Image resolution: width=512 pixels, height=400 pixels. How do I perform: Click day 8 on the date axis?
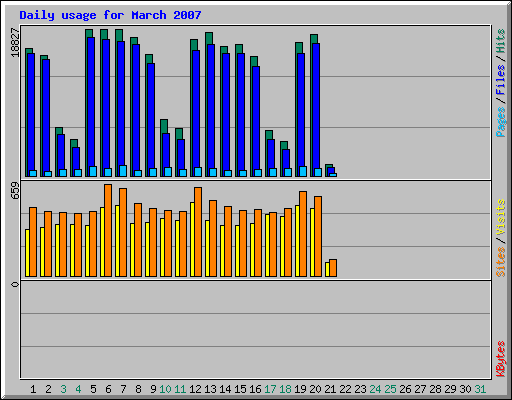coord(138,389)
